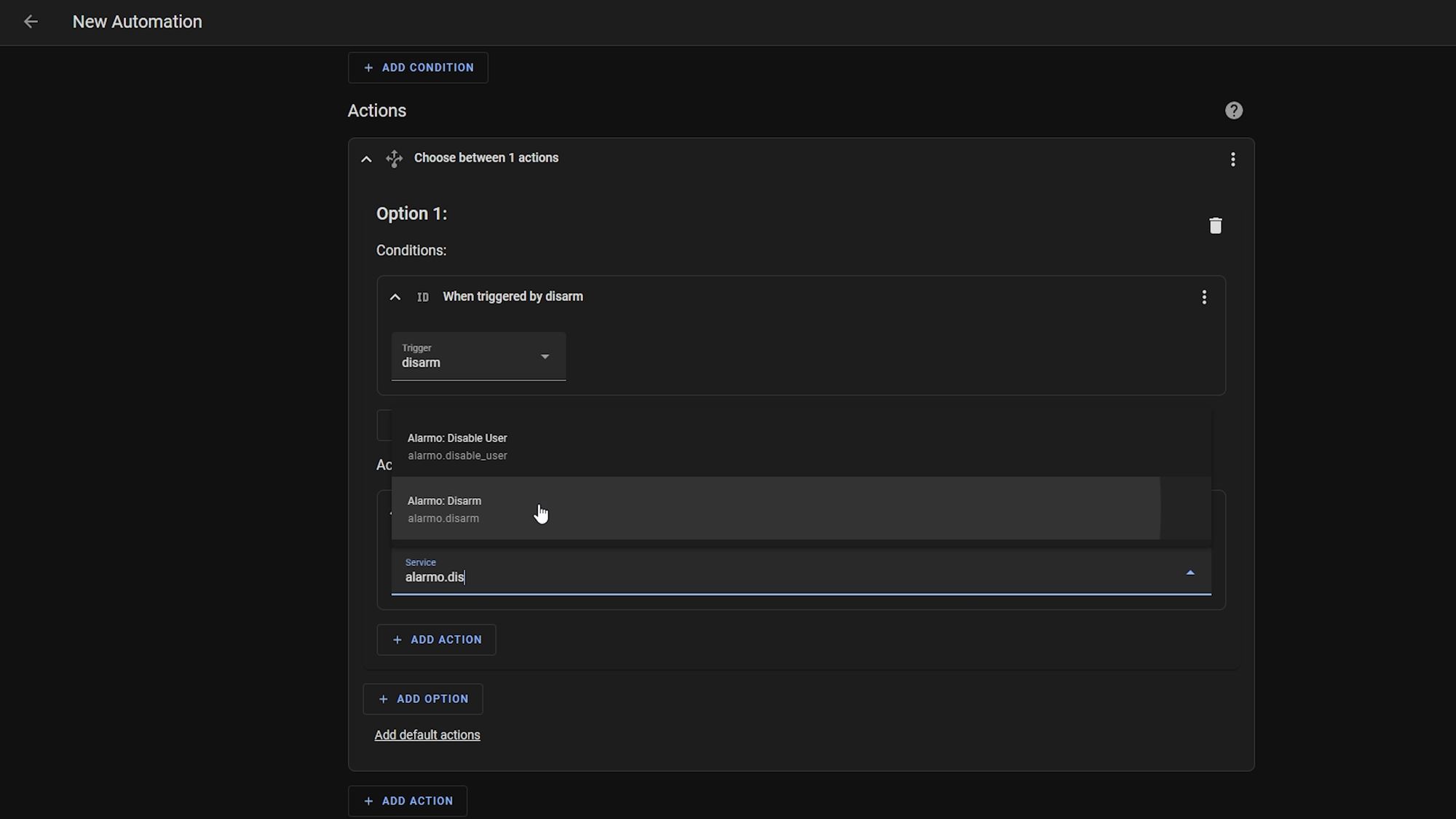
Task: Click Add Action under Option 1
Action: click(436, 640)
